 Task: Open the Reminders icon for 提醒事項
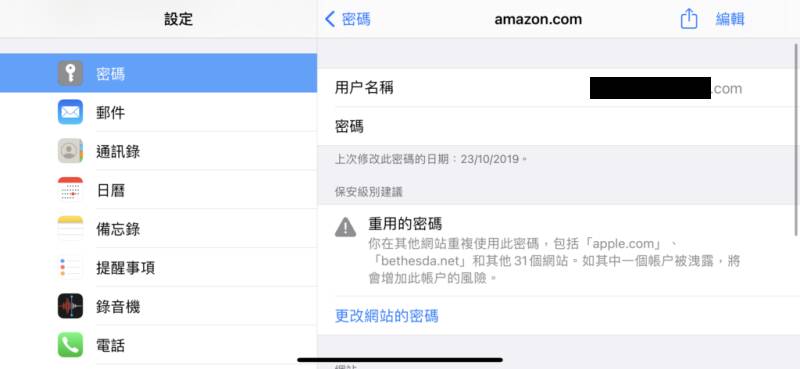tap(70, 267)
